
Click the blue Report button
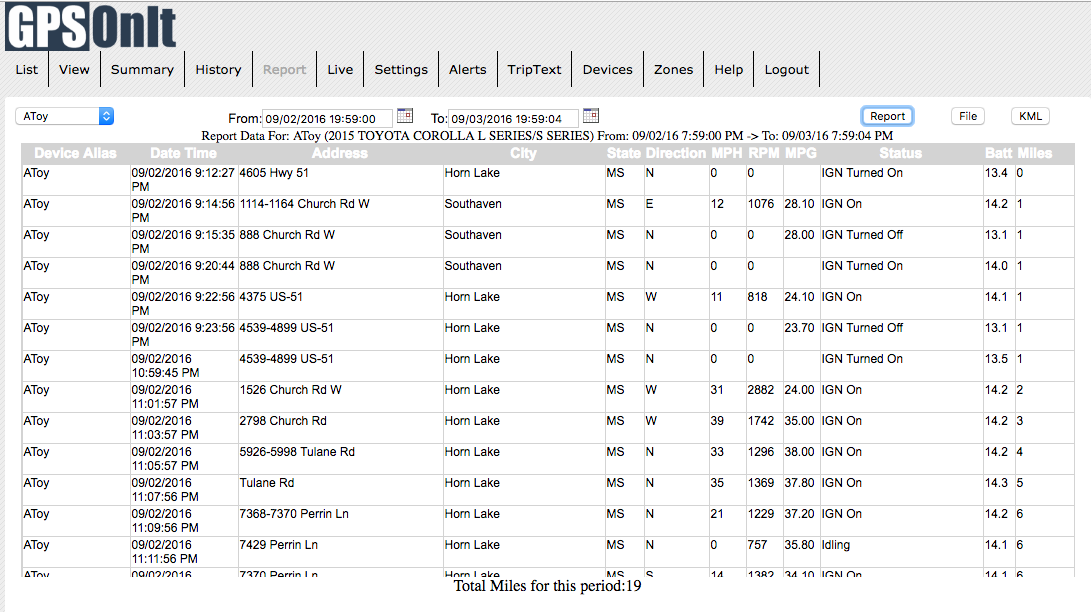pyautogui.click(x=887, y=116)
